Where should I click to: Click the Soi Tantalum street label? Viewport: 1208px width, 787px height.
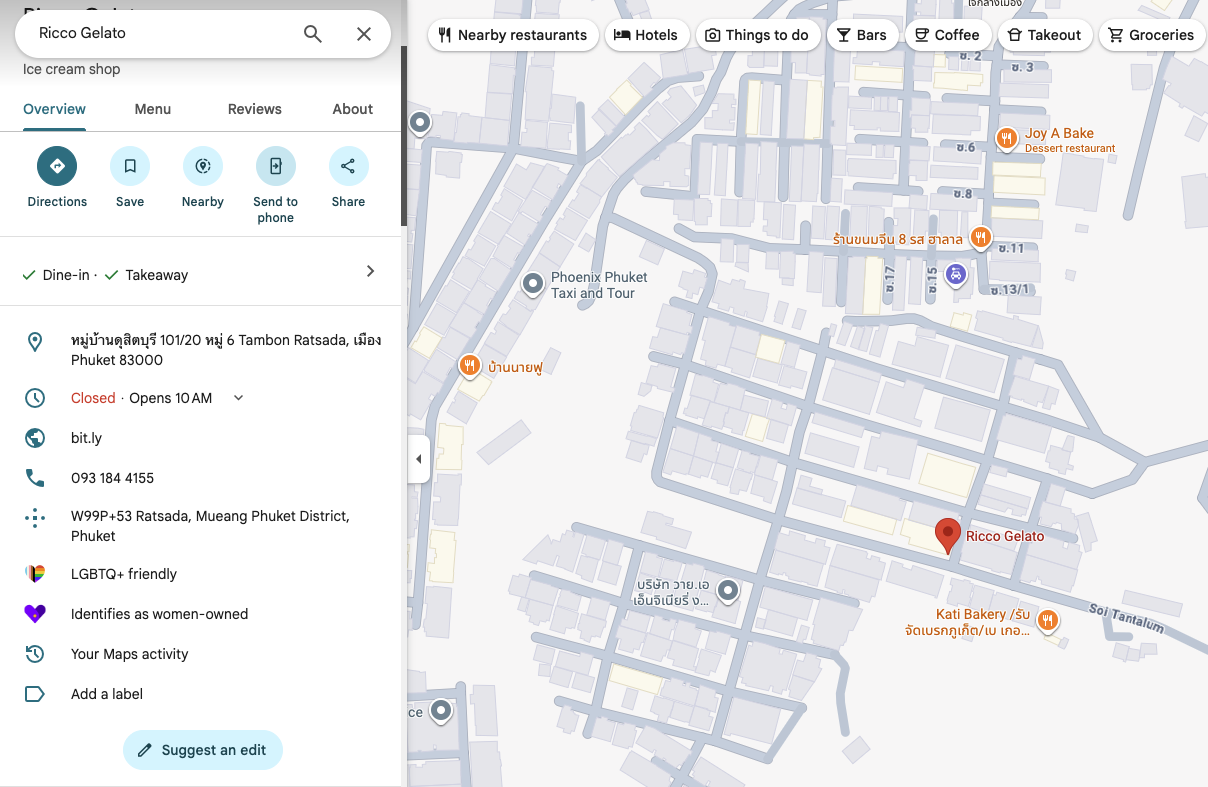click(1127, 619)
